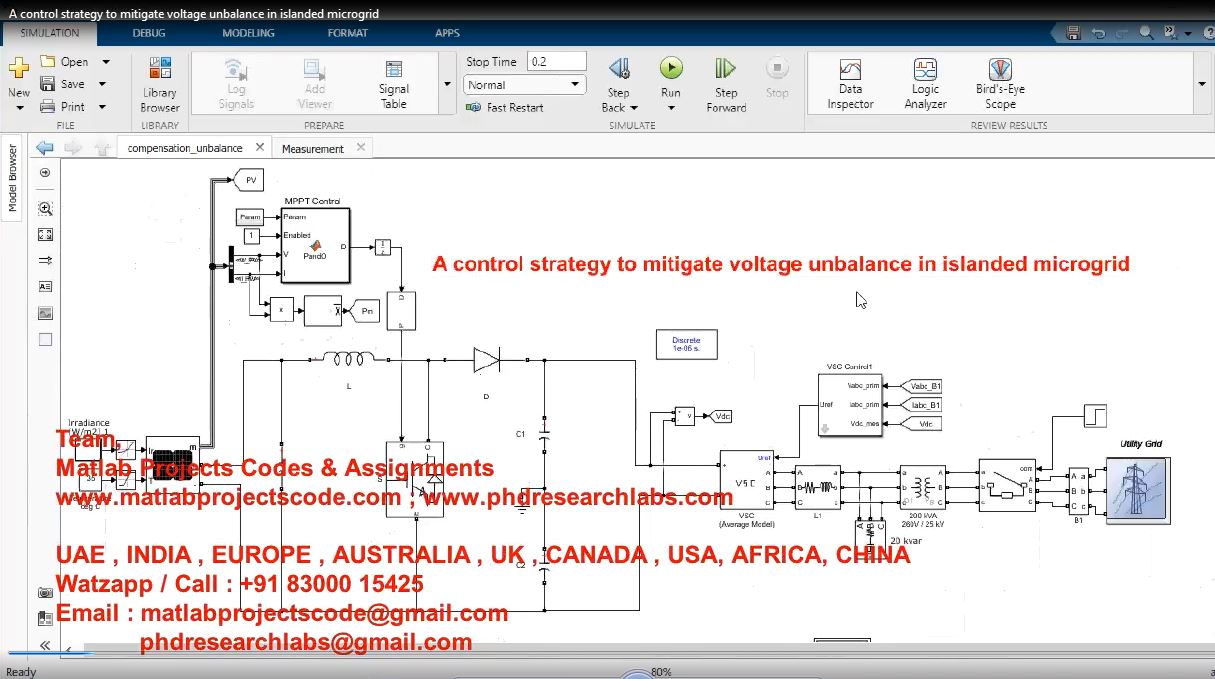Insert image using picture icon
Viewport: 1215px width, 679px height.
[x=45, y=313]
